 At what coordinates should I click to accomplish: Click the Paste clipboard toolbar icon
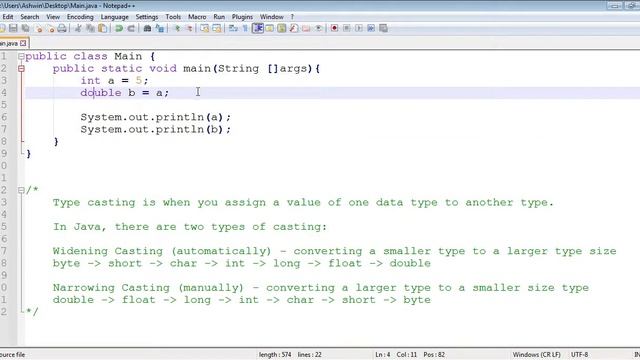pyautogui.click(x=102, y=28)
